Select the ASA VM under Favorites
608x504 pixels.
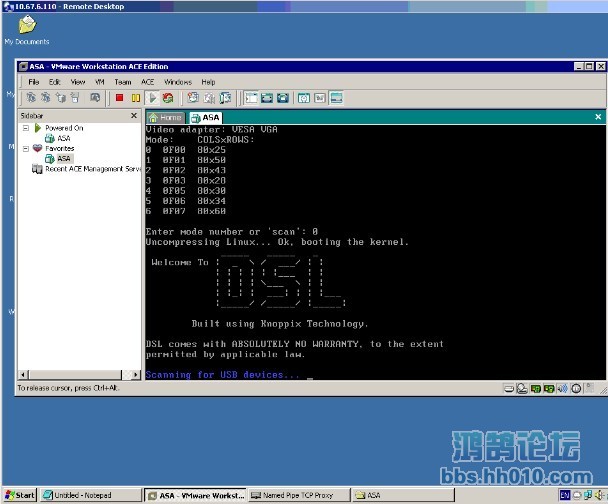[x=63, y=158]
